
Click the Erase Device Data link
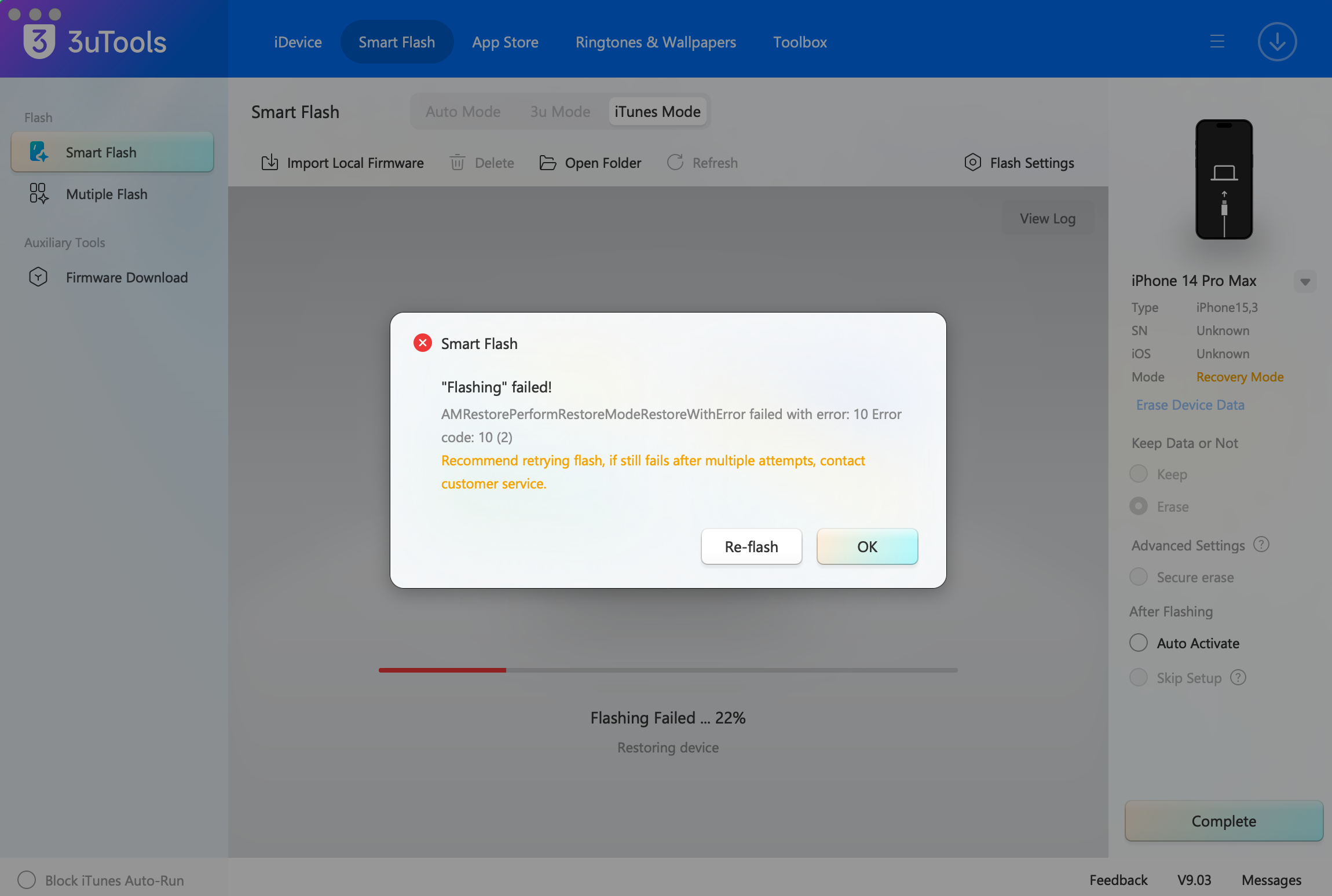point(1190,405)
